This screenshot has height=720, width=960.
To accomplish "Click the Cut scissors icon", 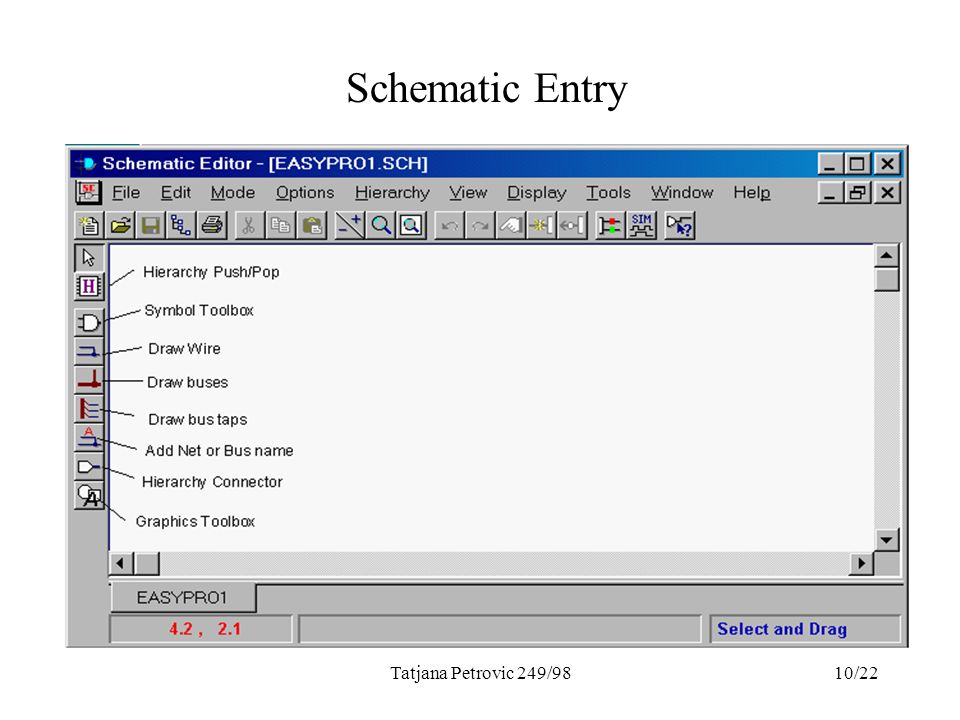I will 249,225.
